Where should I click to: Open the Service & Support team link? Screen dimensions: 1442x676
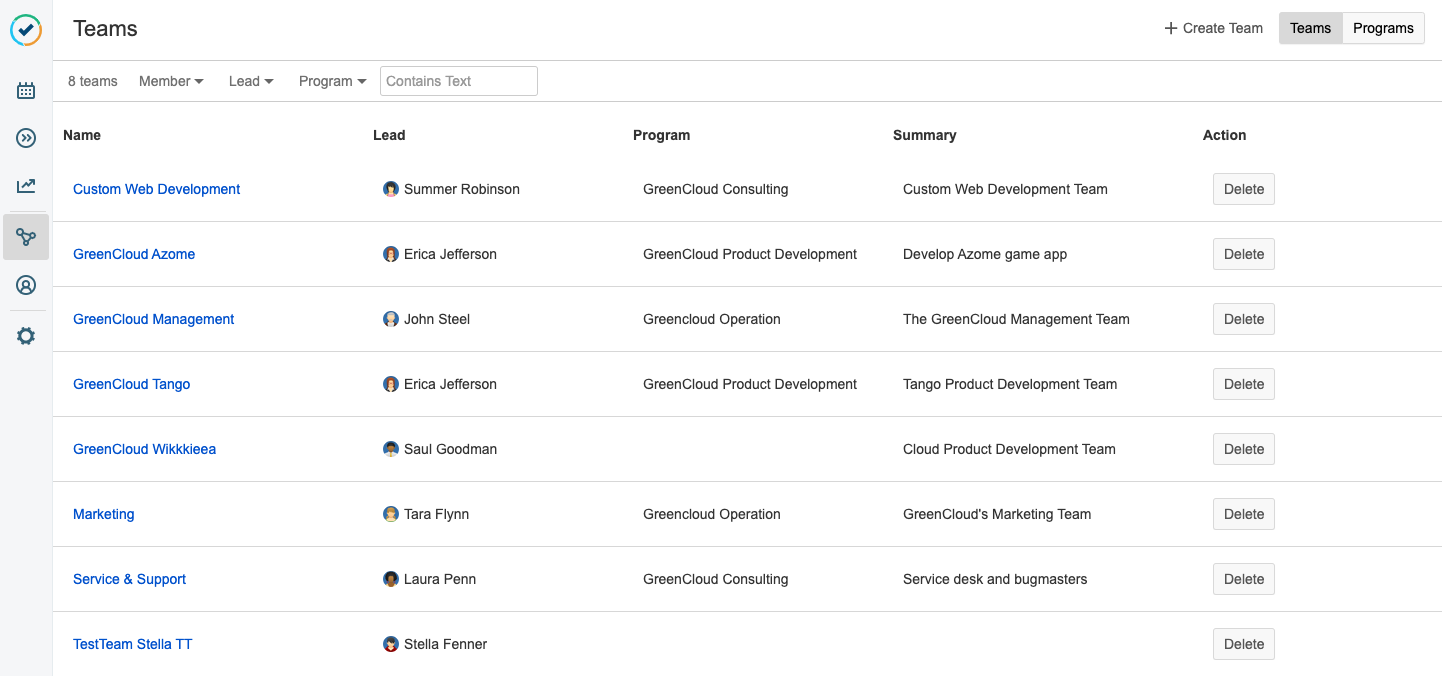130,579
